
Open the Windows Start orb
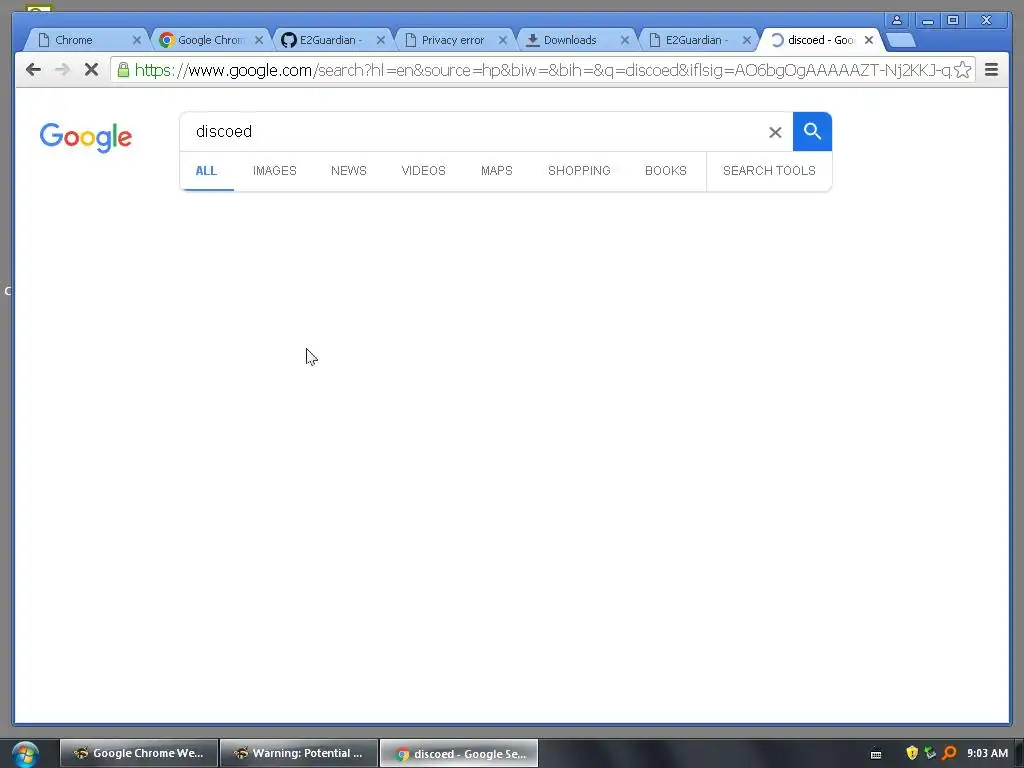25,754
